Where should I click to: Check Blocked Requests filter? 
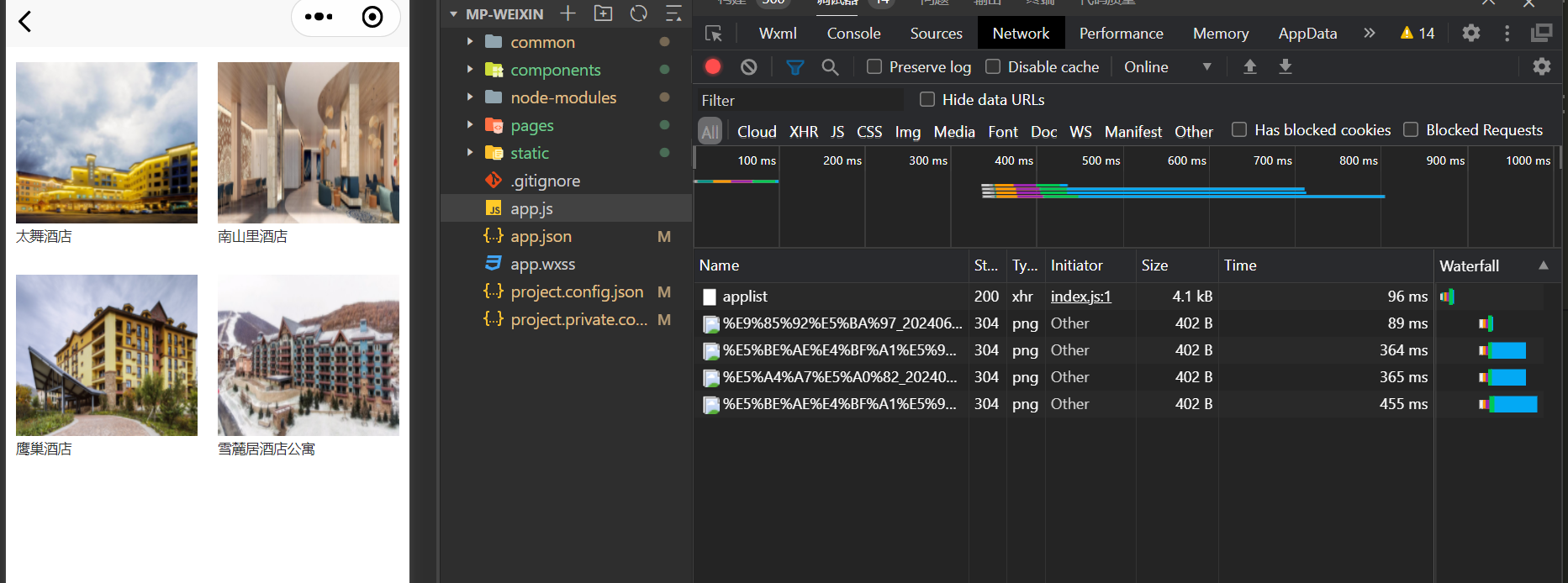1411,129
